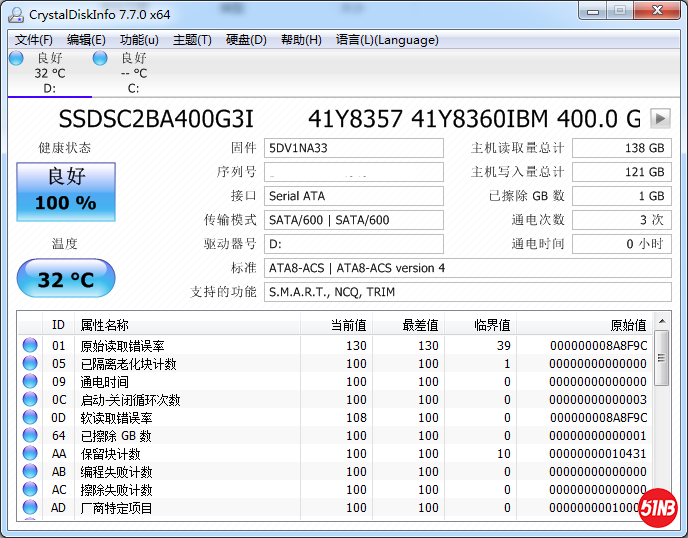688x538 pixels.
Task: Click the 良好 100% health status button
Action: [x=66, y=191]
